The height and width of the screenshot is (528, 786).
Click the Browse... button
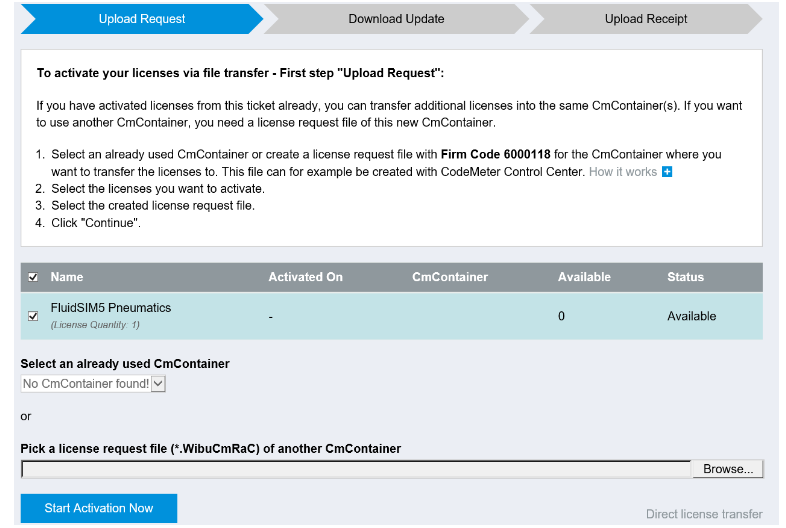tap(728, 469)
